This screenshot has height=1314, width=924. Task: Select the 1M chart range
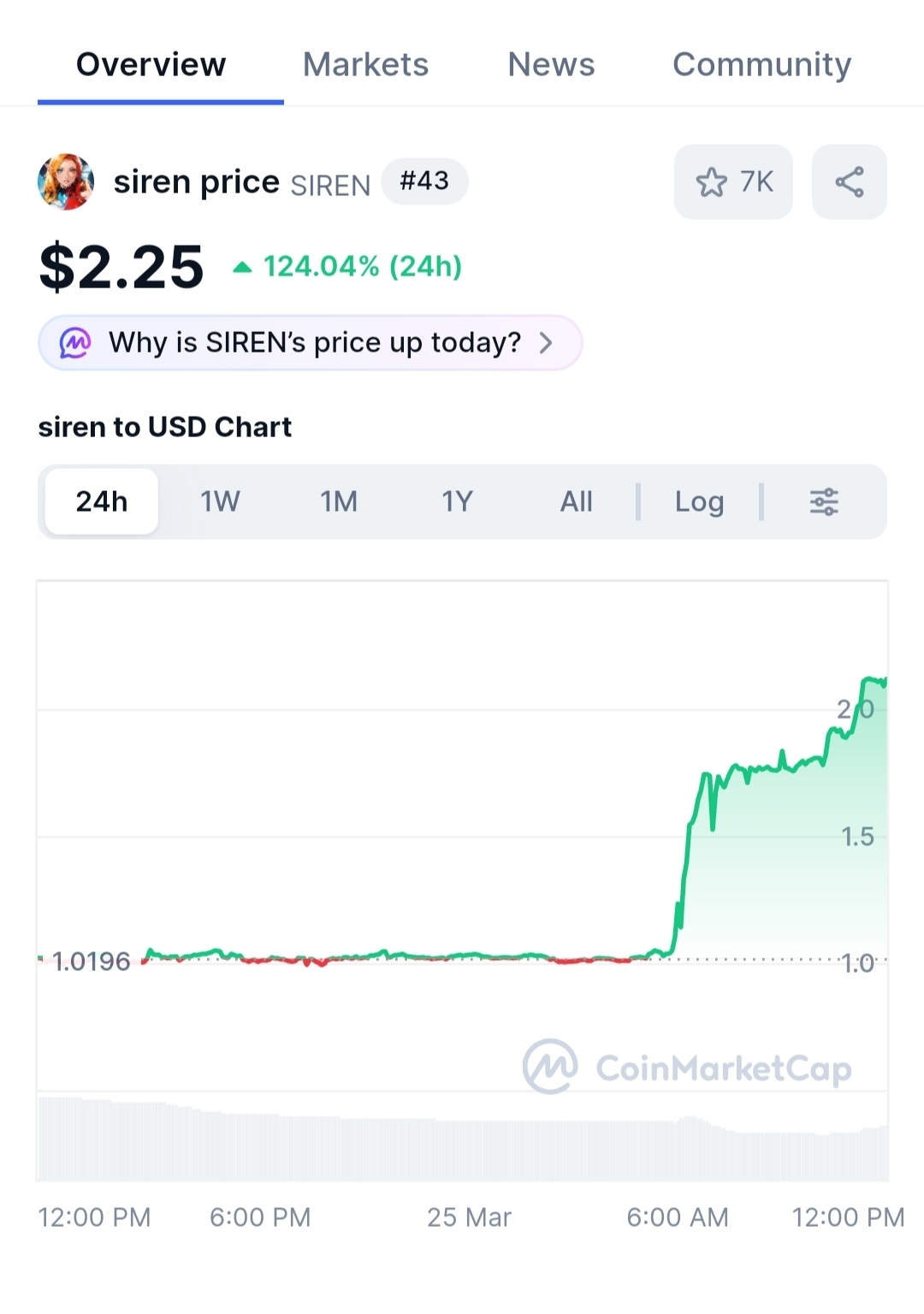click(x=339, y=502)
